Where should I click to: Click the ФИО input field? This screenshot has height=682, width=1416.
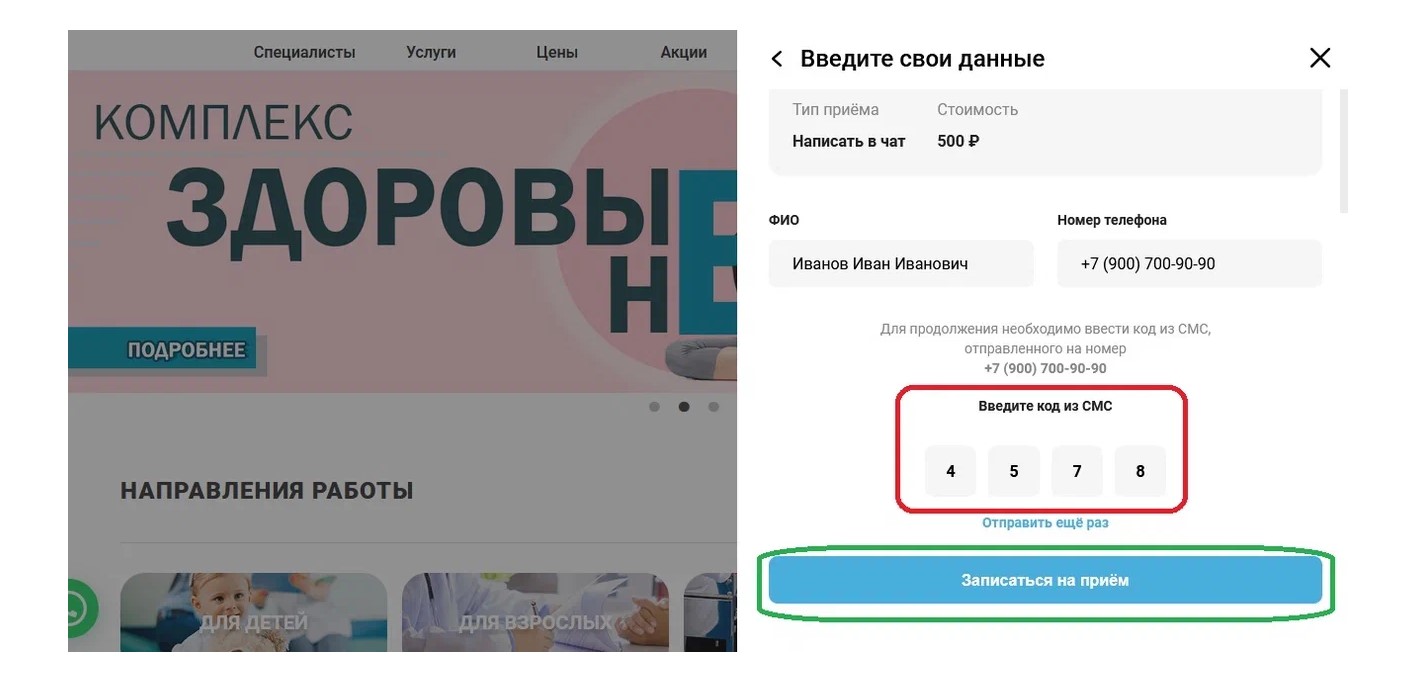901,264
